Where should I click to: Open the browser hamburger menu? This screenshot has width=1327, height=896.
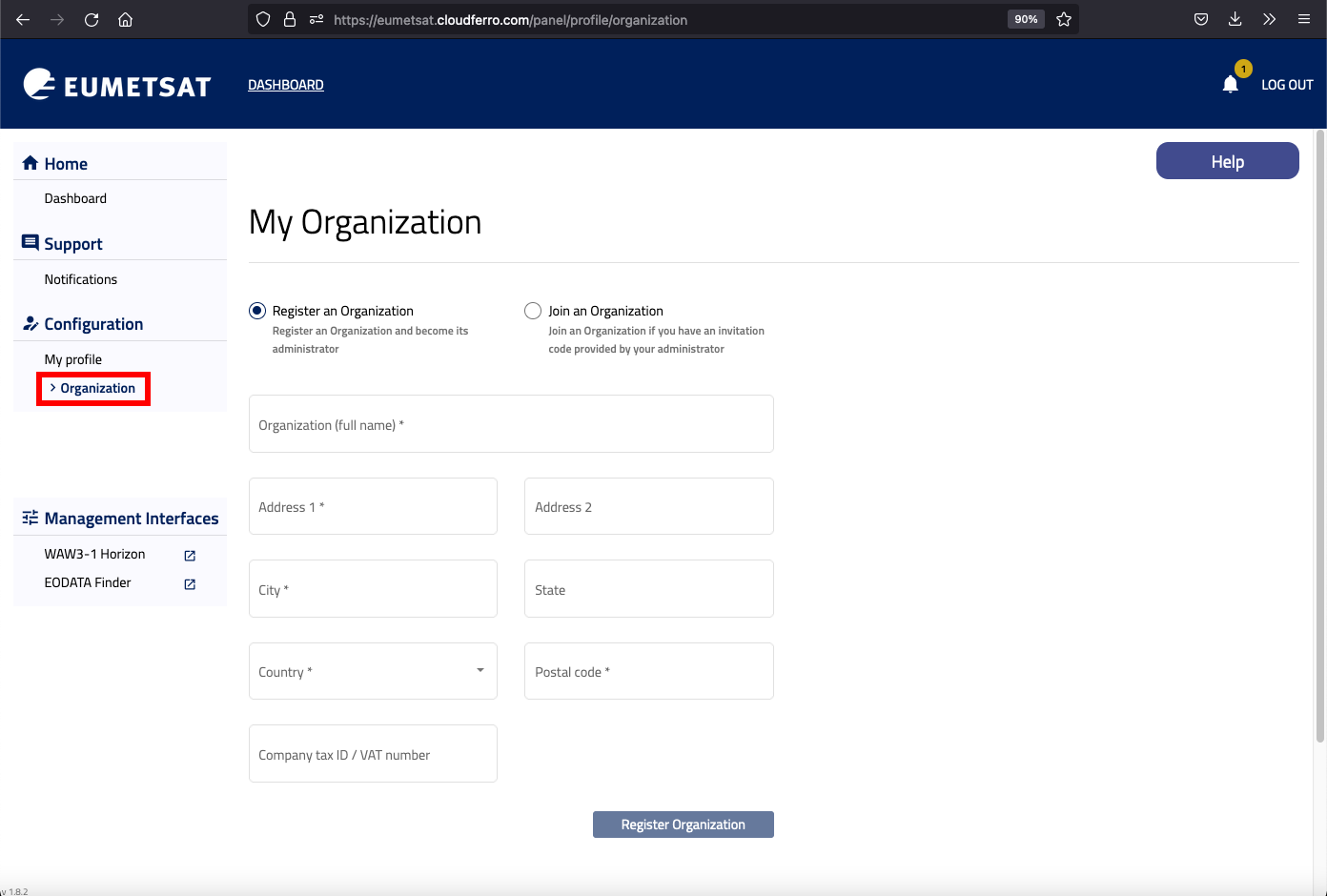point(1303,19)
